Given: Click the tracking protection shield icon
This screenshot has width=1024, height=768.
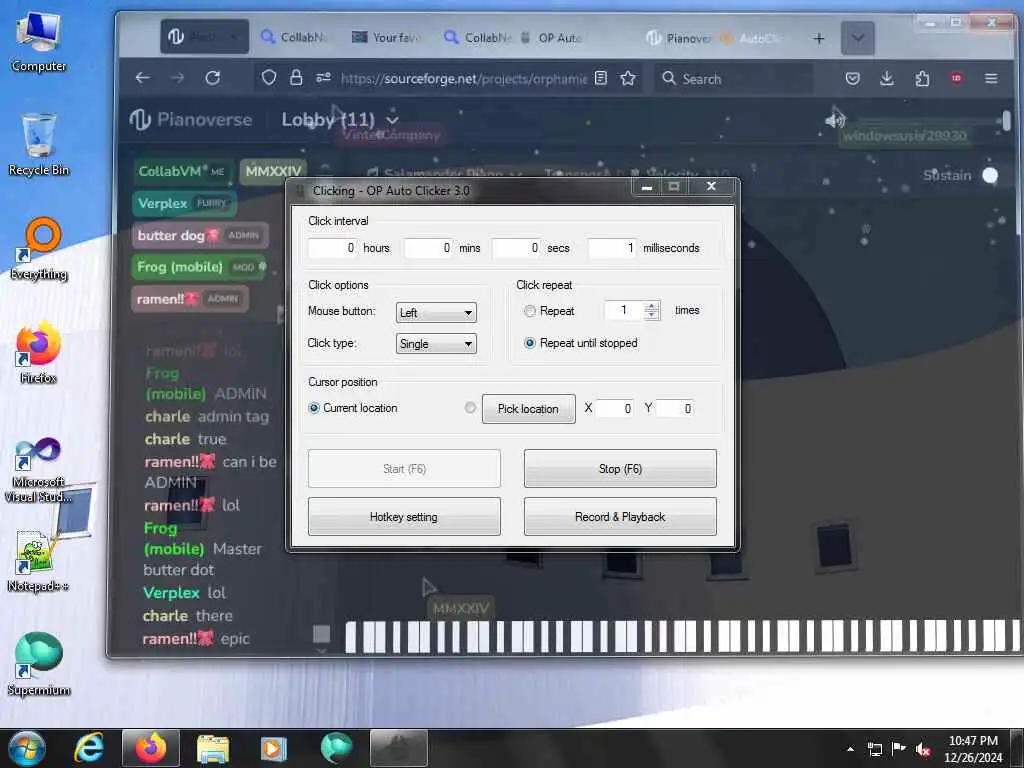Looking at the screenshot, I should click(269, 78).
